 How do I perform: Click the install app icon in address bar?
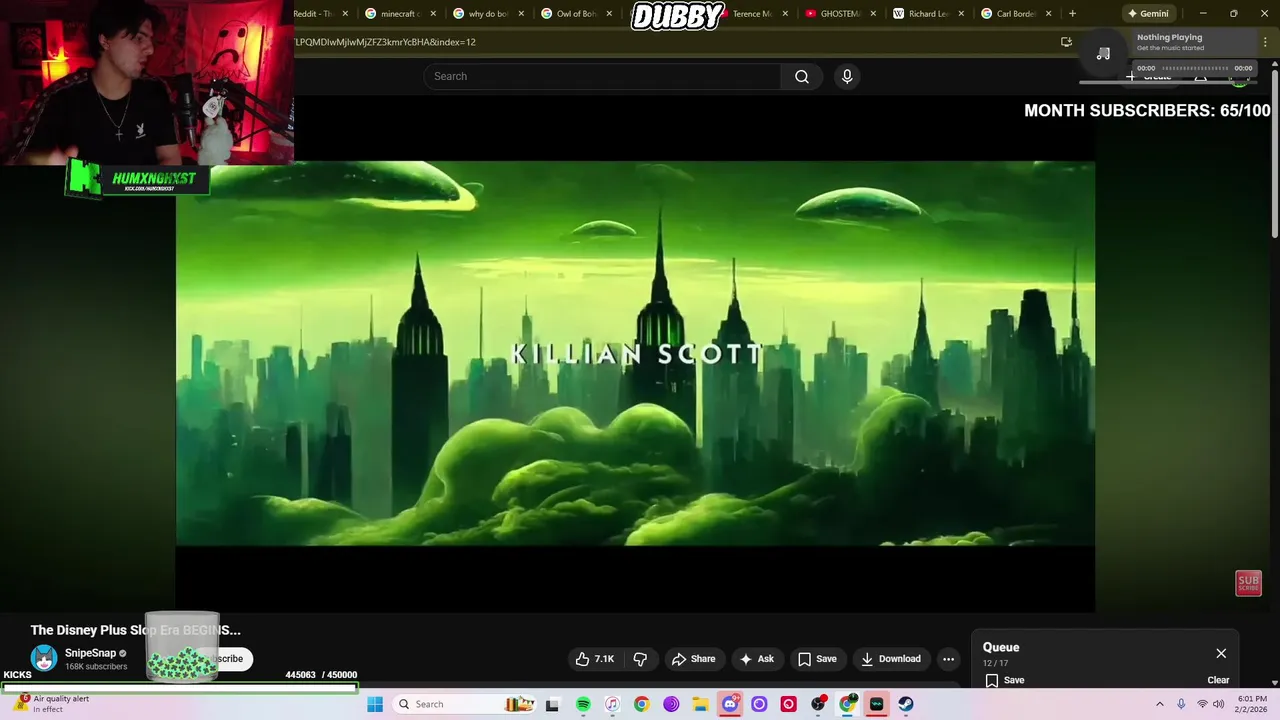click(x=1066, y=42)
